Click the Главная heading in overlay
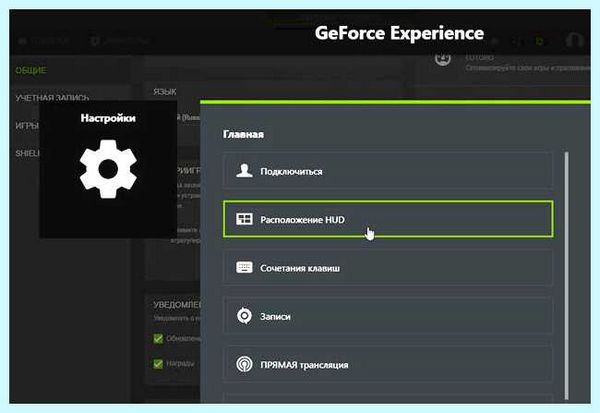Screen dimensions: 600x413 243,134
